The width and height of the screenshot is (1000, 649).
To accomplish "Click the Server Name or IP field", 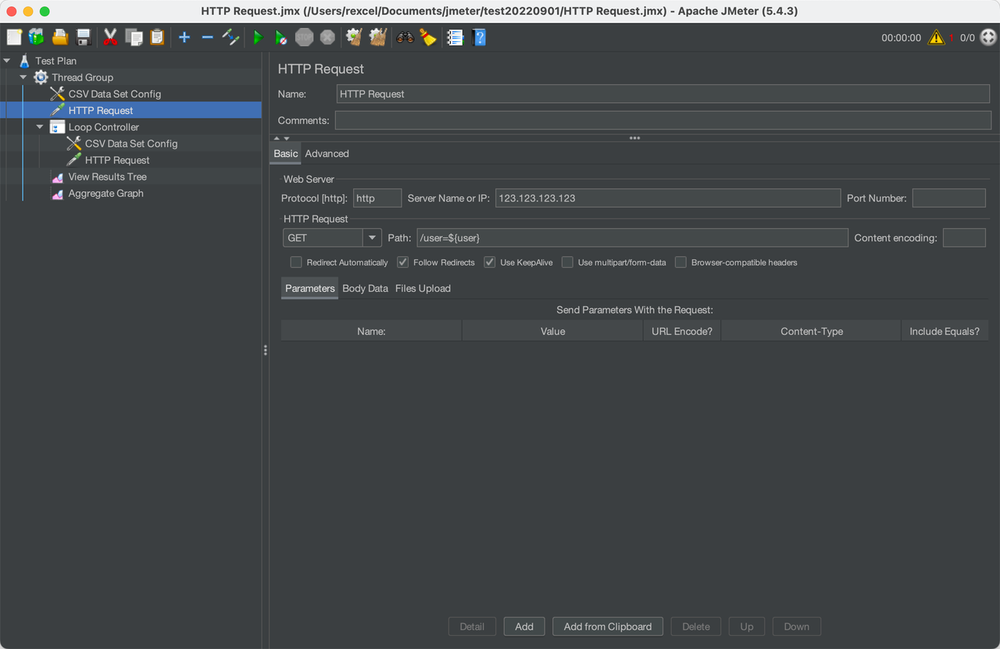I will point(667,198).
